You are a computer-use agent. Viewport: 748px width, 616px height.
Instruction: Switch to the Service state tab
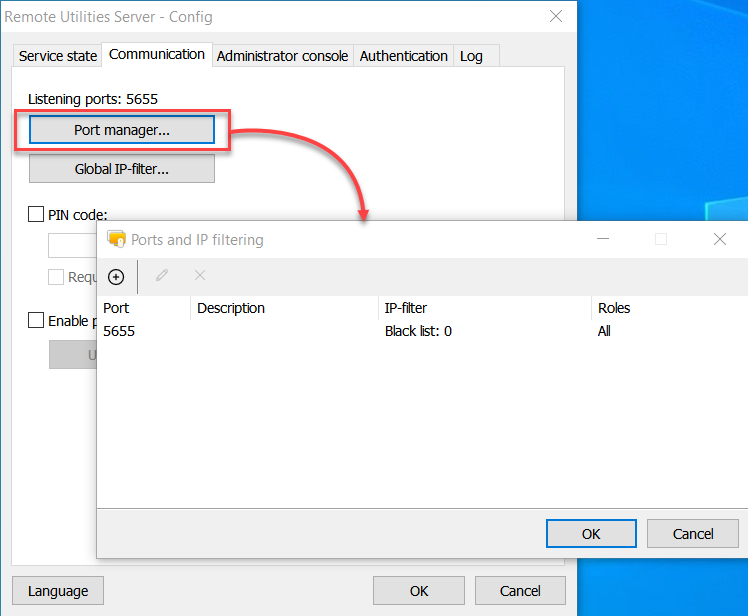pos(57,56)
